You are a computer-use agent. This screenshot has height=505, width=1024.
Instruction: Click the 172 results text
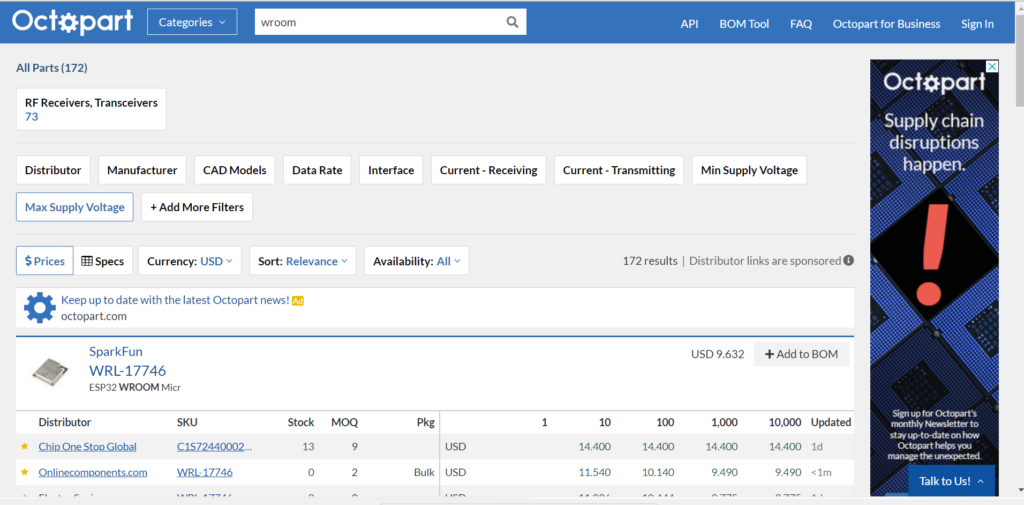(650, 261)
